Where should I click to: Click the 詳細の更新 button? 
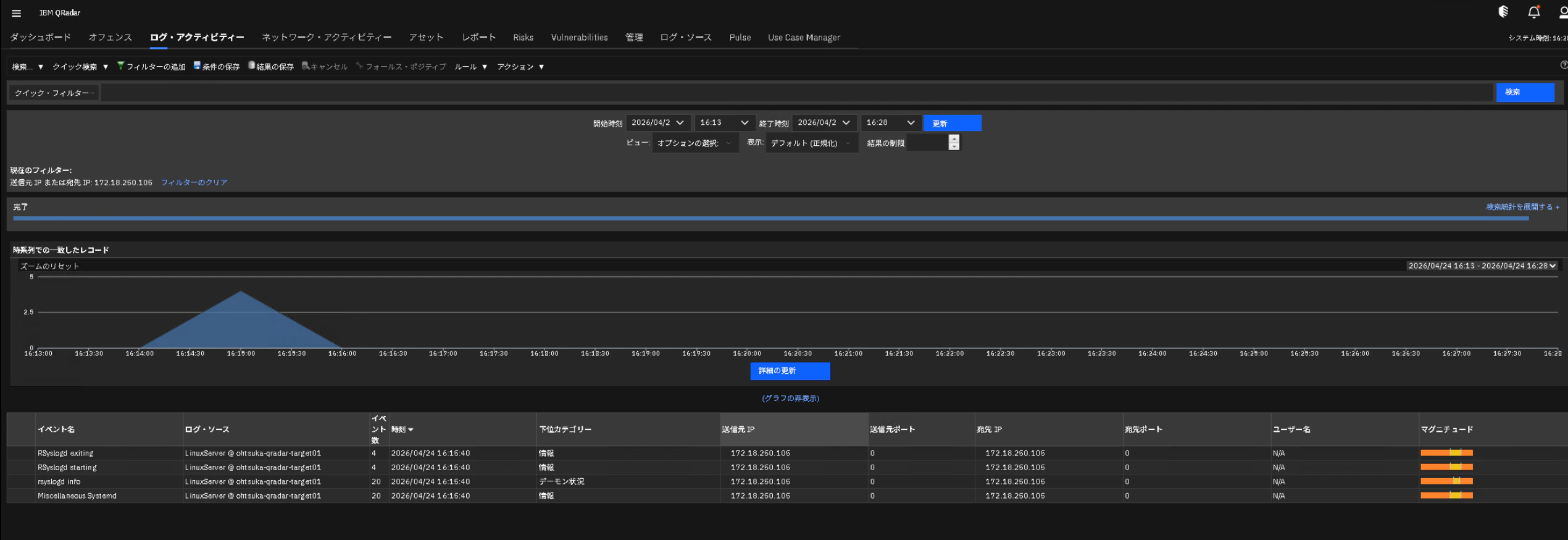tap(790, 371)
